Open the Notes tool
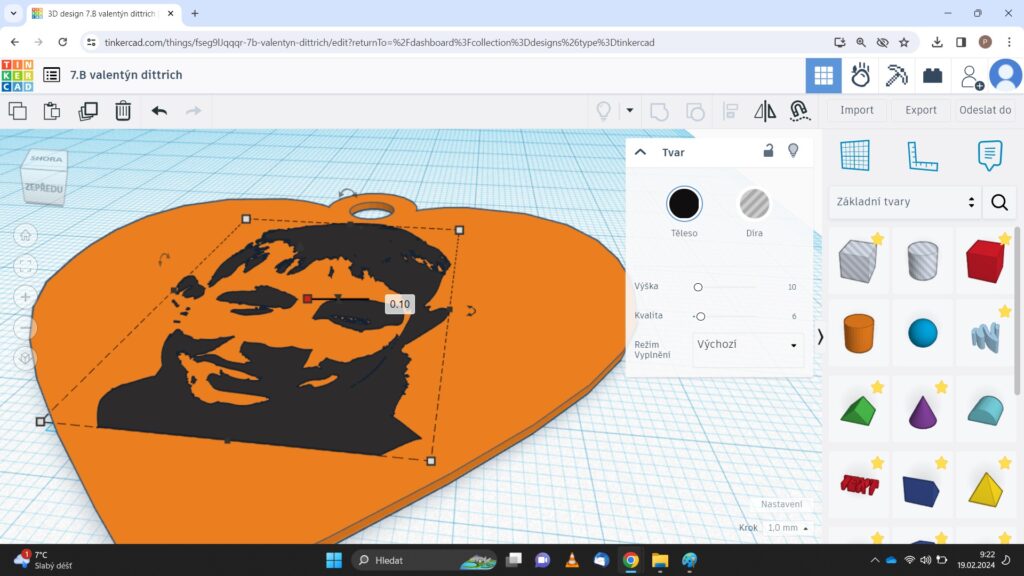Screen dimensions: 1024x576 pos(989,155)
